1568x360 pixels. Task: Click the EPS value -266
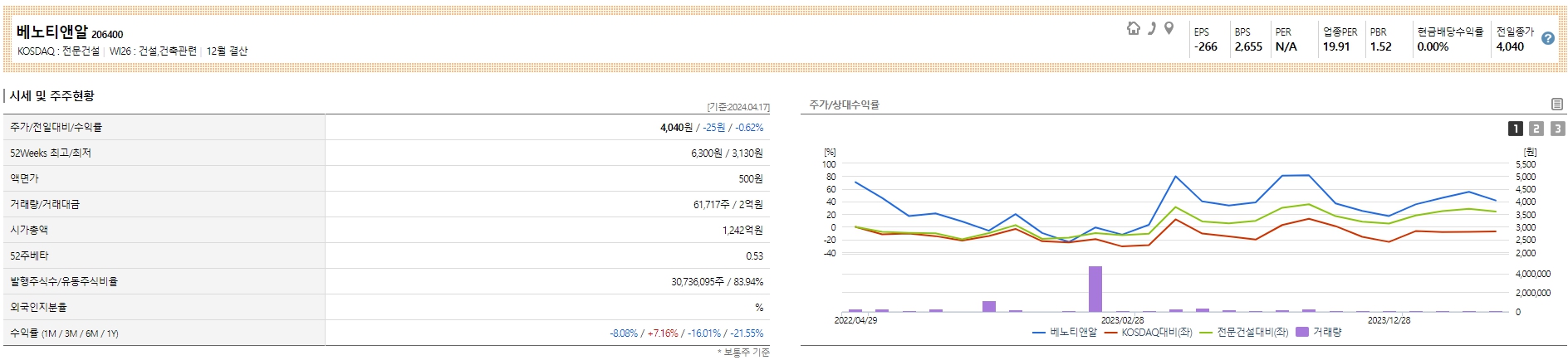coord(1206,47)
